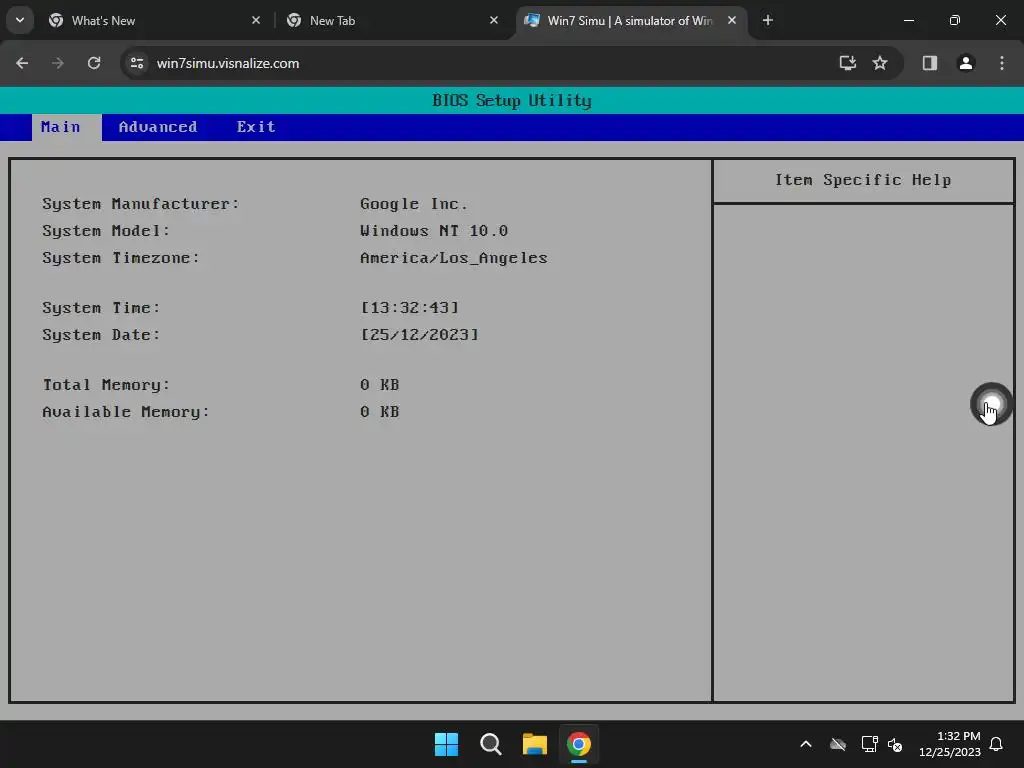The width and height of the screenshot is (1024, 768).
Task: Reload the current page
Action: (94, 63)
